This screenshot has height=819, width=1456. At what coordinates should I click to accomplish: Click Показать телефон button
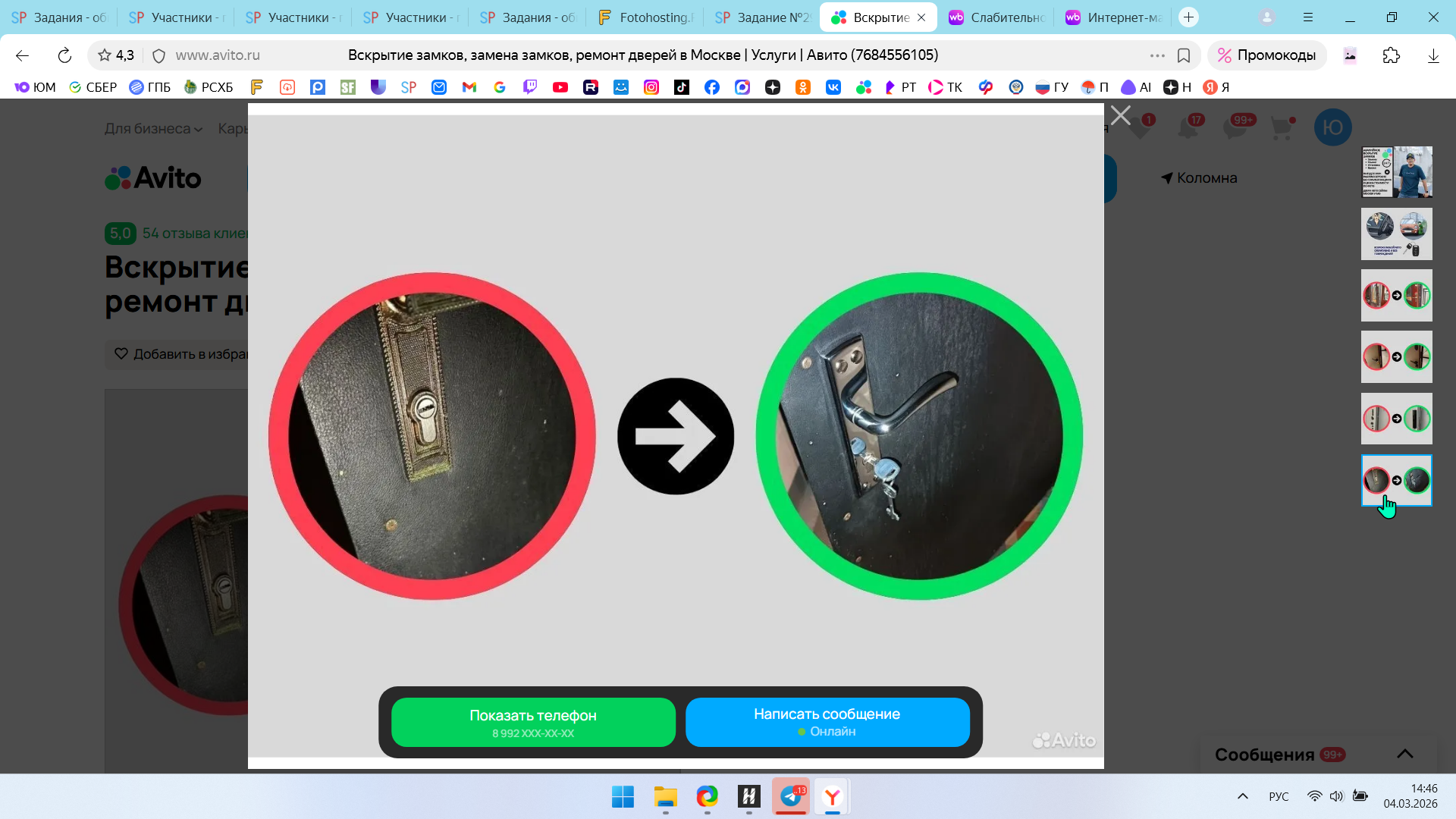533,722
